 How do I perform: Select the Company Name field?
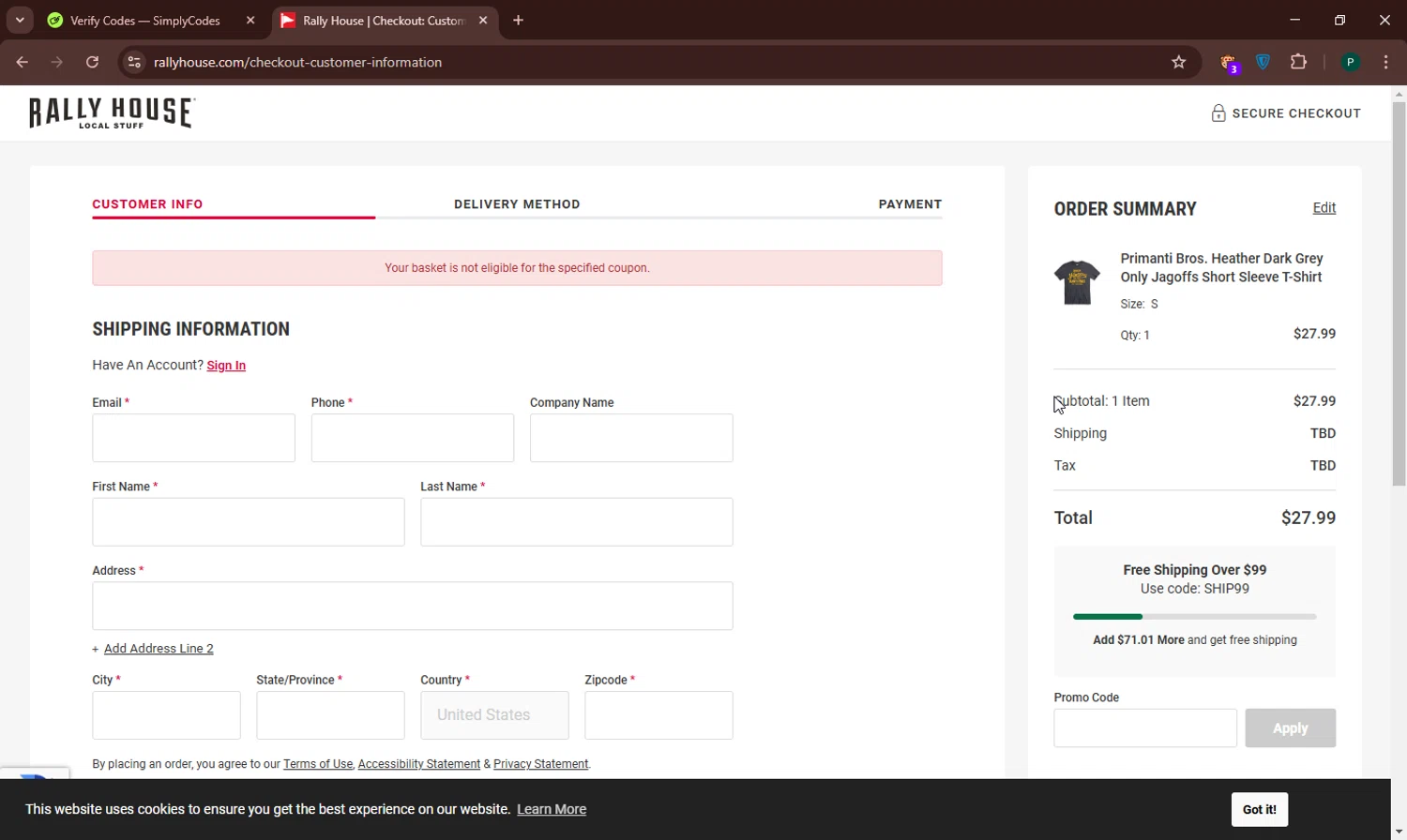click(x=631, y=438)
